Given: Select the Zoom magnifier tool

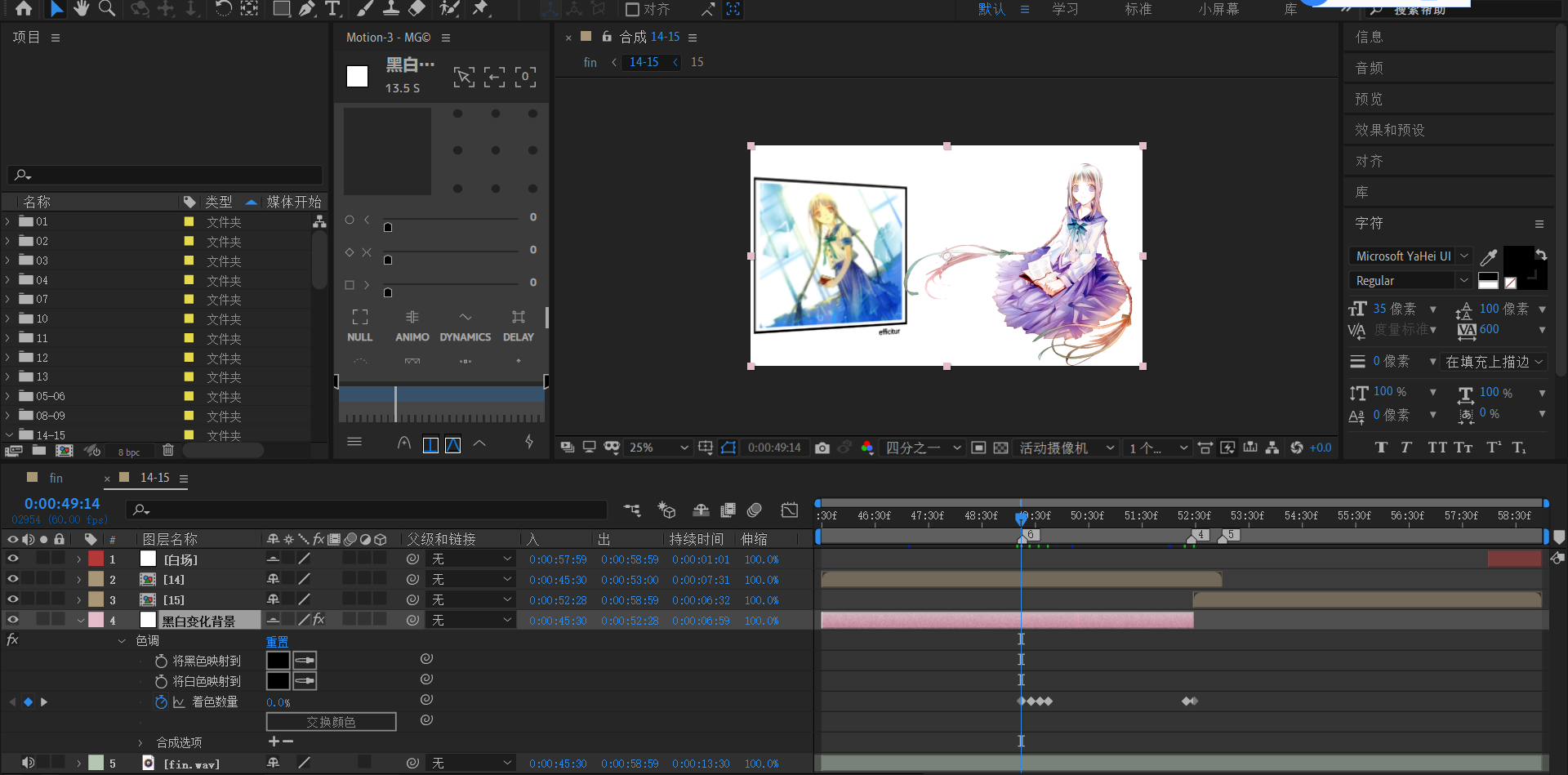Looking at the screenshot, I should click(x=106, y=9).
